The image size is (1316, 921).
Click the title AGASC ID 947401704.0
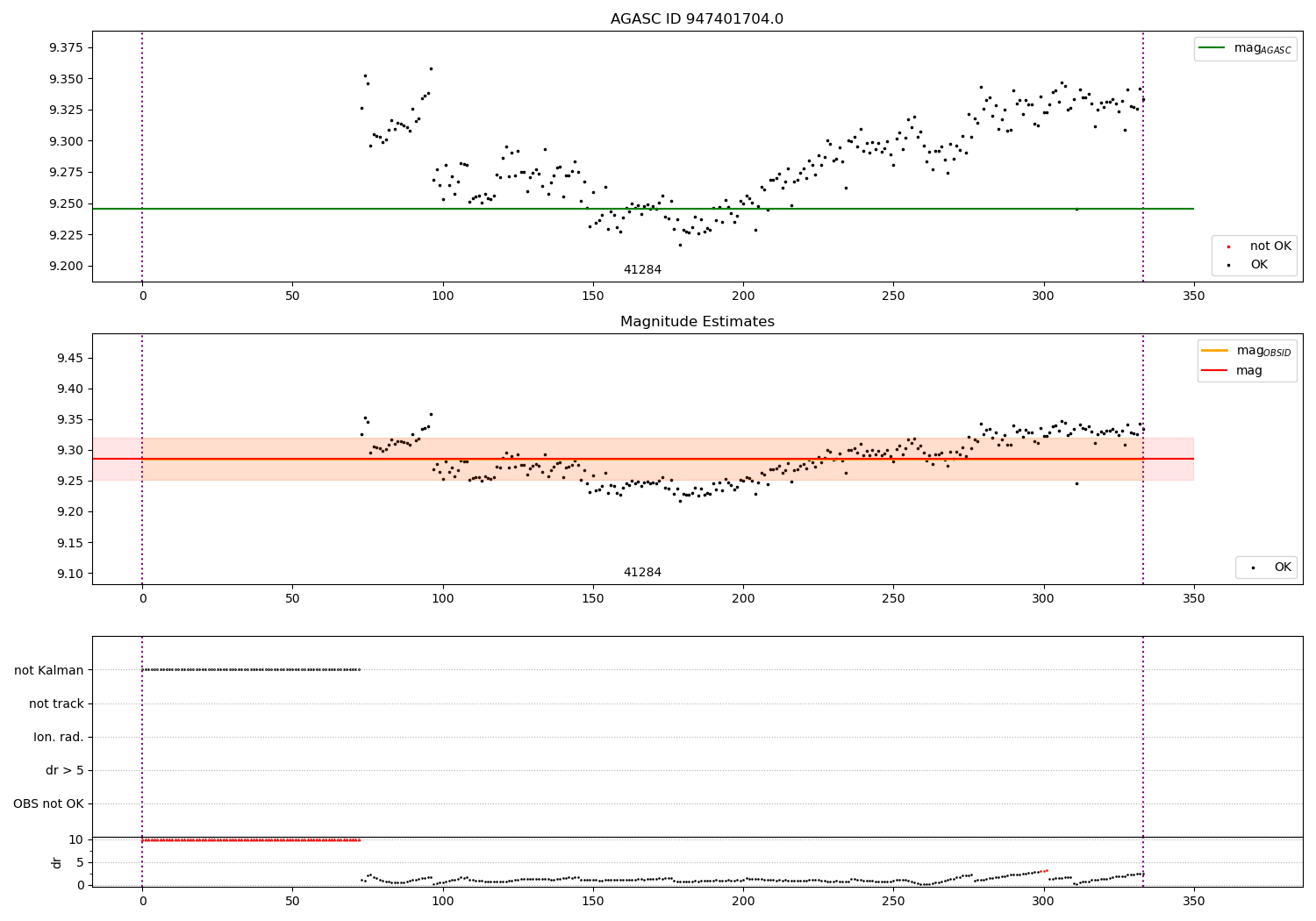click(697, 19)
